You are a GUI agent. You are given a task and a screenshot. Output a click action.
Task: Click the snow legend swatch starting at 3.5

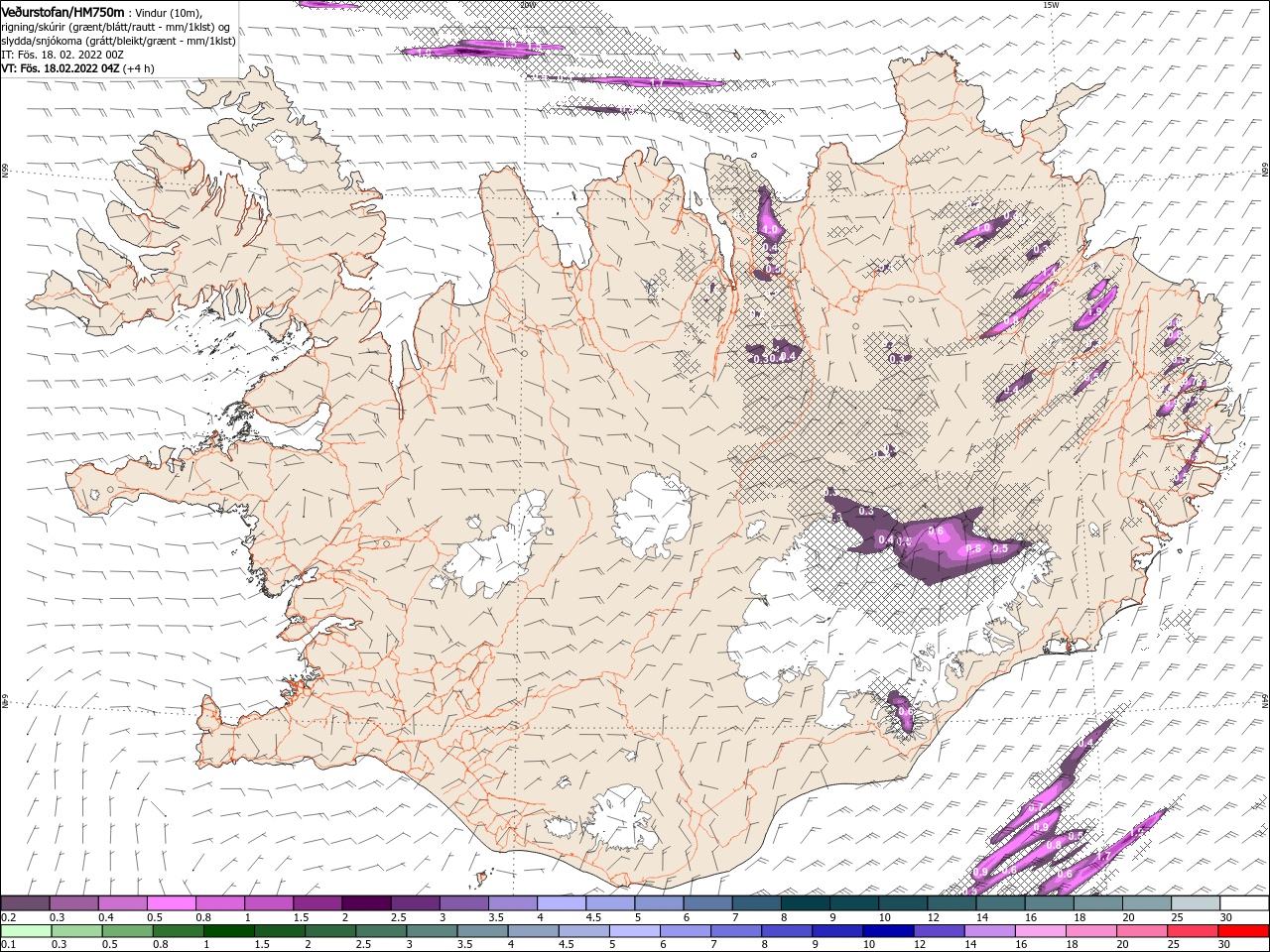click(512, 903)
